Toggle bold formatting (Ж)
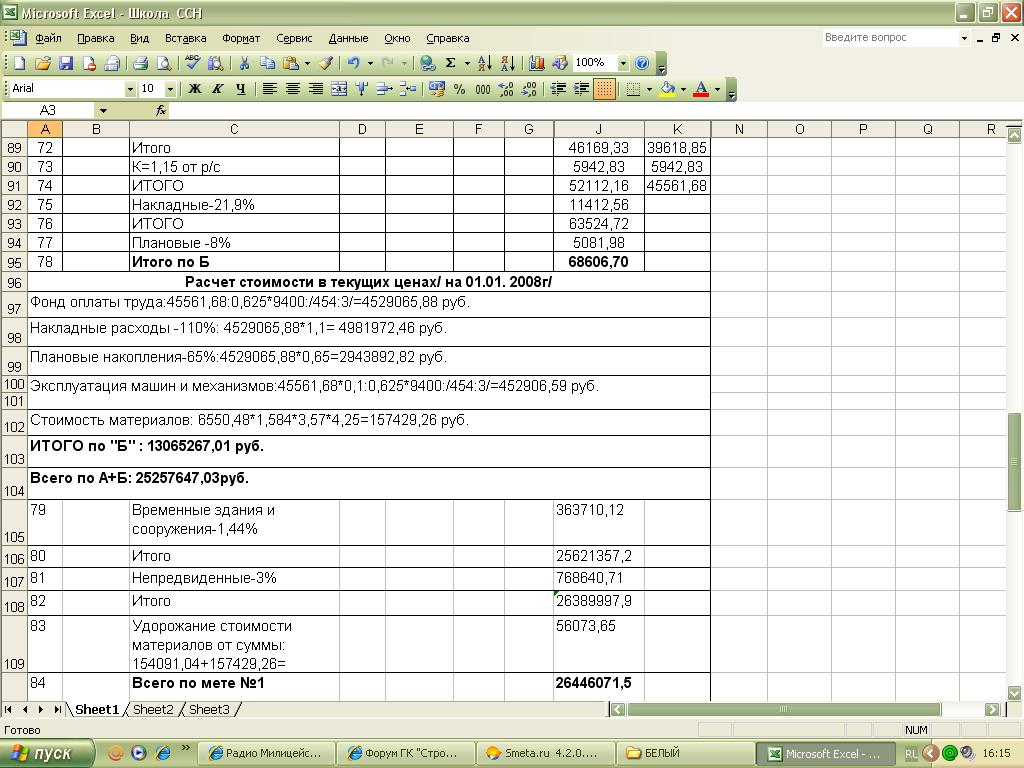The image size is (1024, 768). (195, 89)
